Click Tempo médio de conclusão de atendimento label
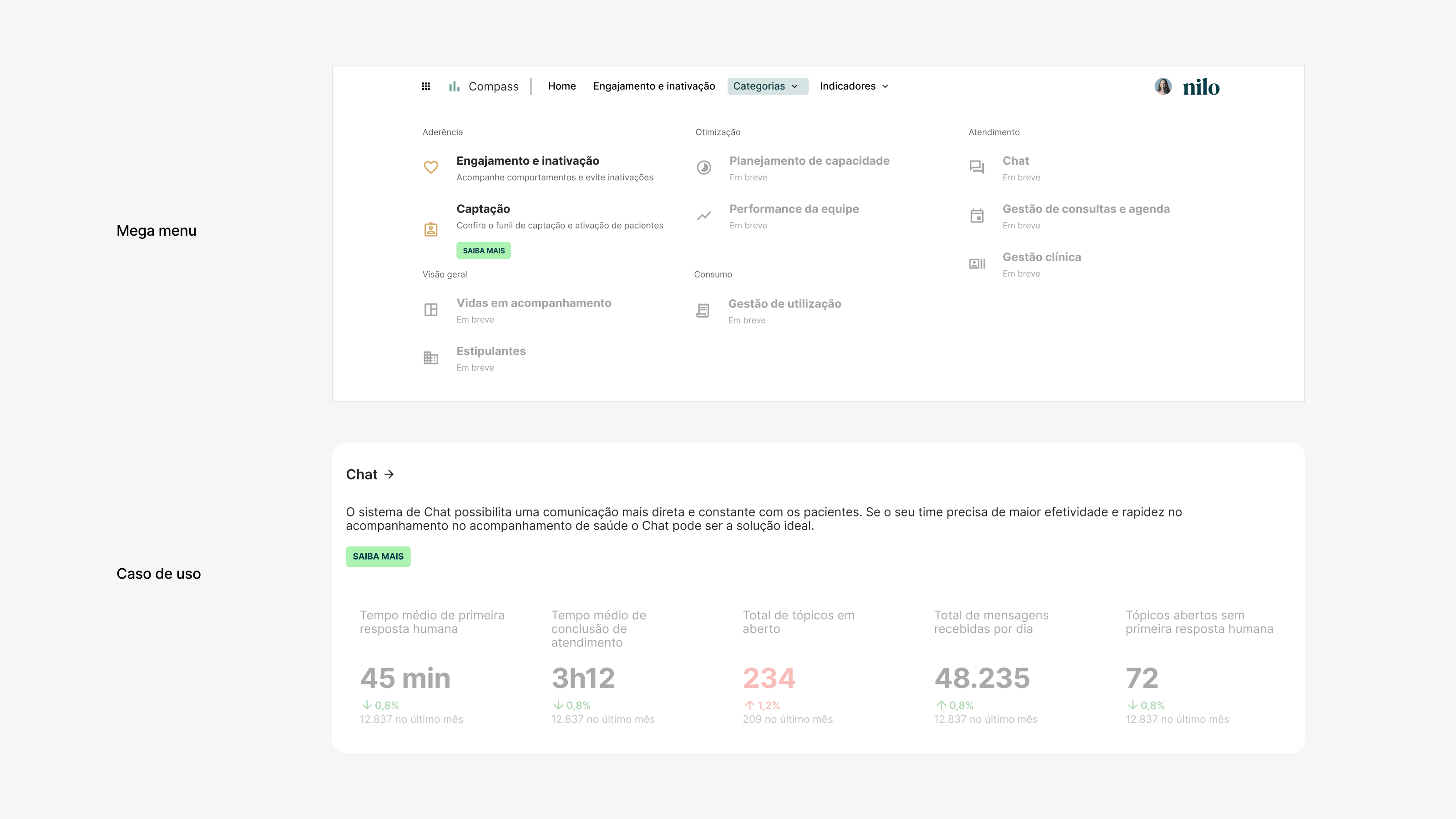Image resolution: width=1456 pixels, height=819 pixels. [599, 628]
